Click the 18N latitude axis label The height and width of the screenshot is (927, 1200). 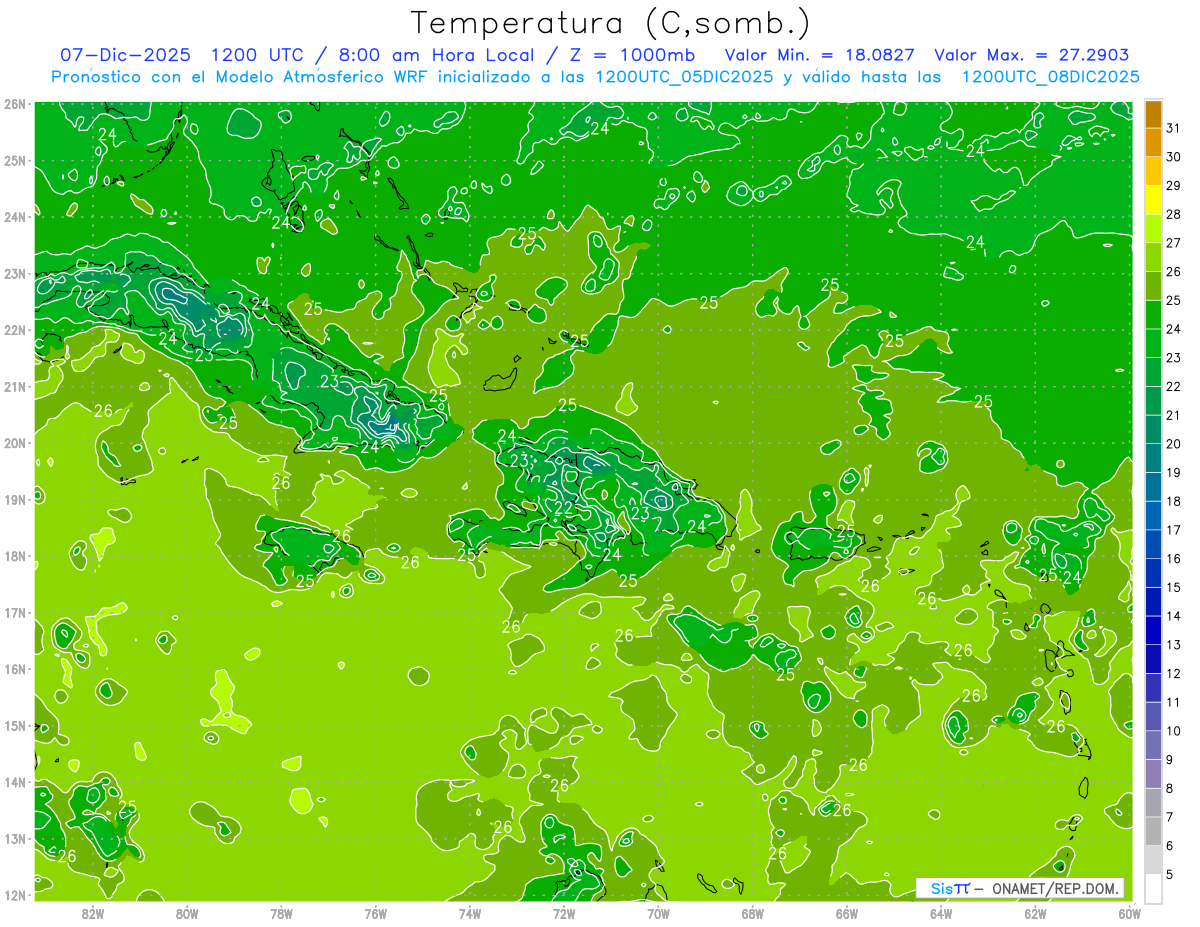pyautogui.click(x=14, y=556)
